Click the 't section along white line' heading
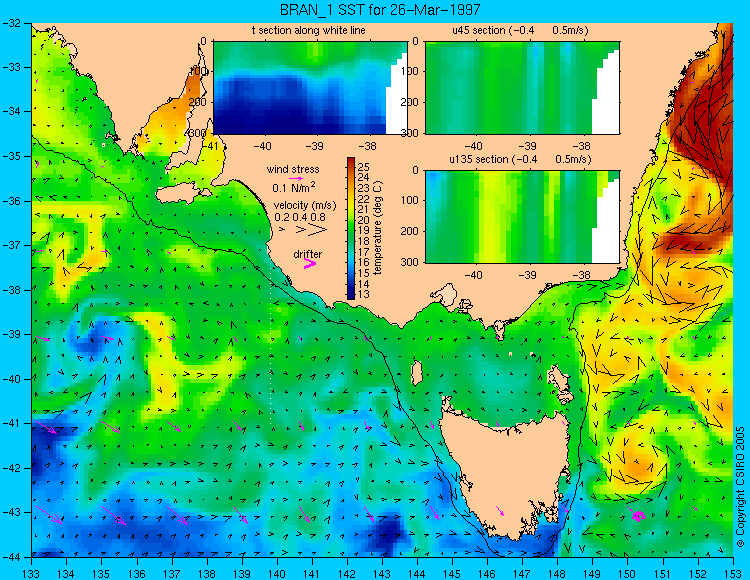The image size is (750, 580). coord(309,30)
